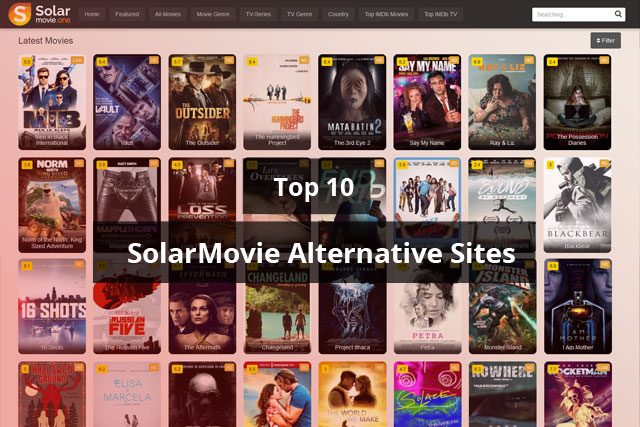Open the TV-Series menu item
Image resolution: width=640 pixels, height=427 pixels.
pos(258,14)
